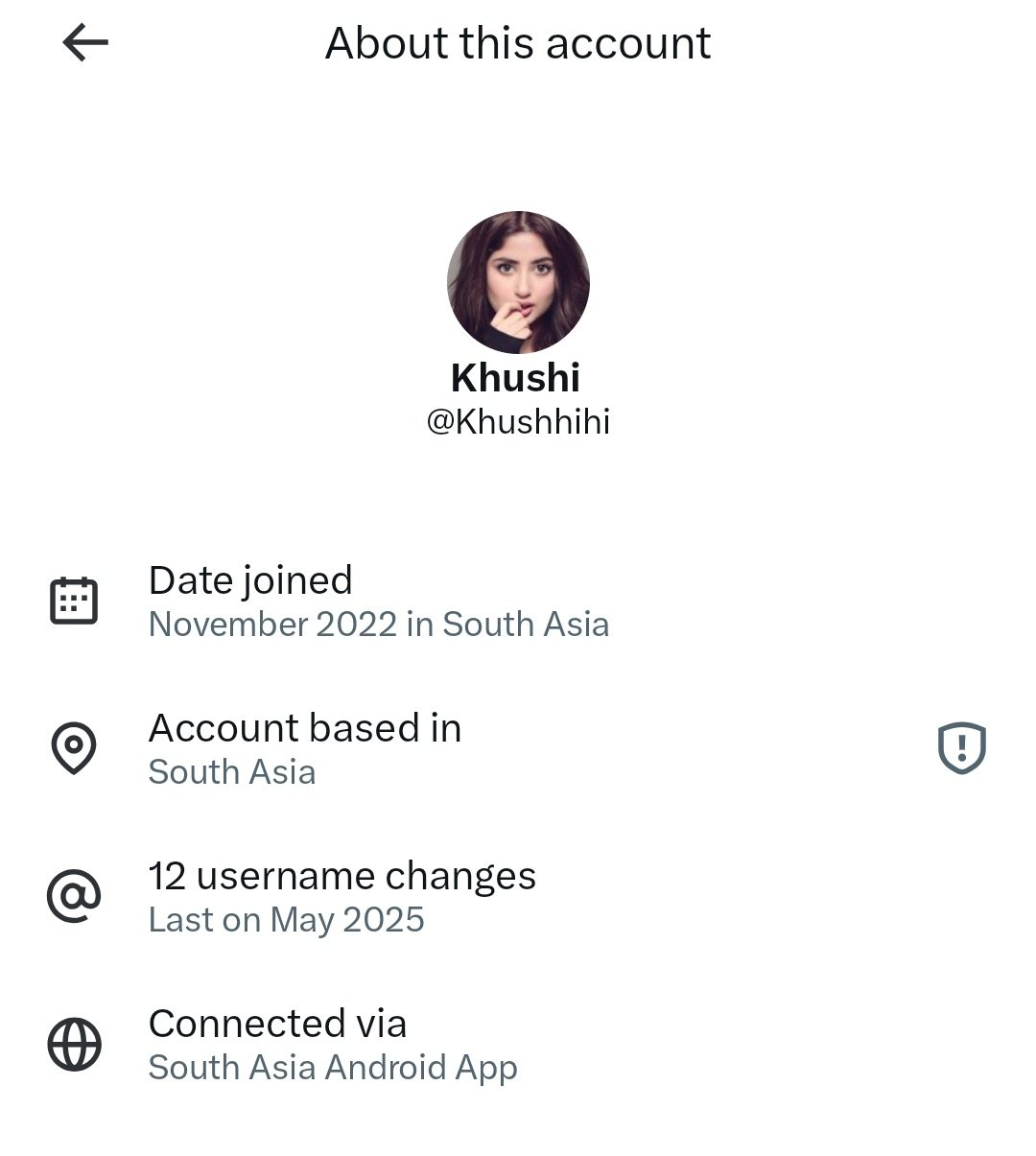Screen dimensions: 1036x1156
Task: Click the @ username changes icon
Action: pyautogui.click(x=74, y=897)
